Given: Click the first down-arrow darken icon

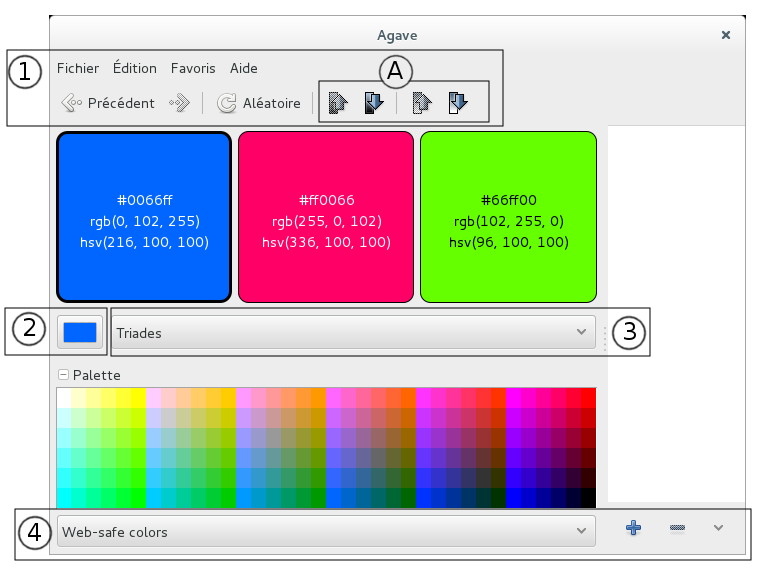Looking at the screenshot, I should pyautogui.click(x=374, y=103).
